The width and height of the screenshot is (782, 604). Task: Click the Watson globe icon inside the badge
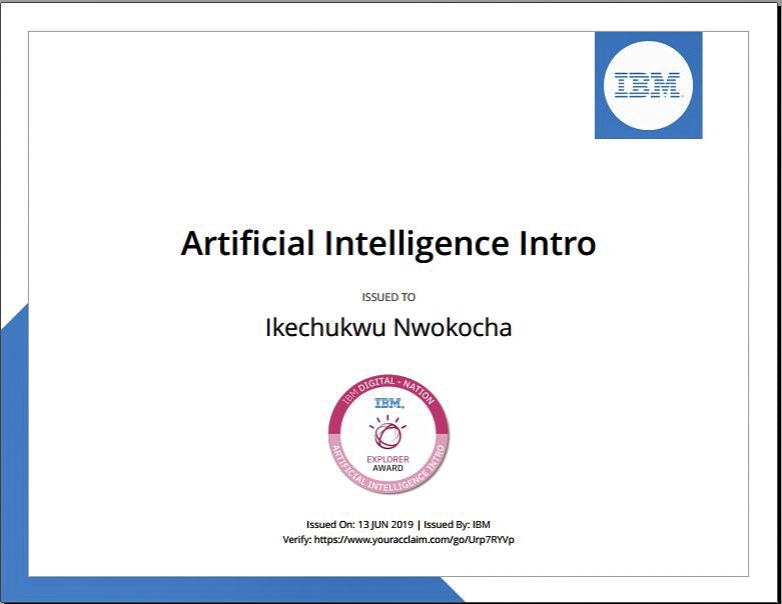pos(388,433)
